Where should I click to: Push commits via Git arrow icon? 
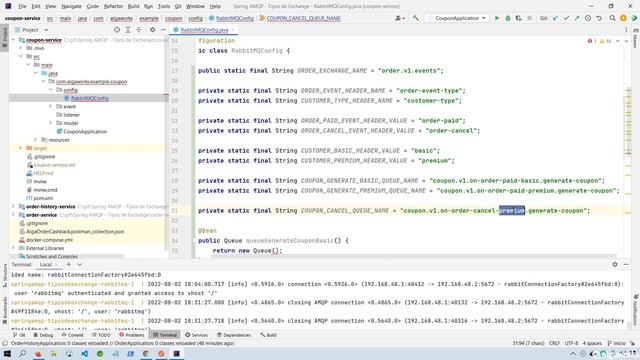577,18
